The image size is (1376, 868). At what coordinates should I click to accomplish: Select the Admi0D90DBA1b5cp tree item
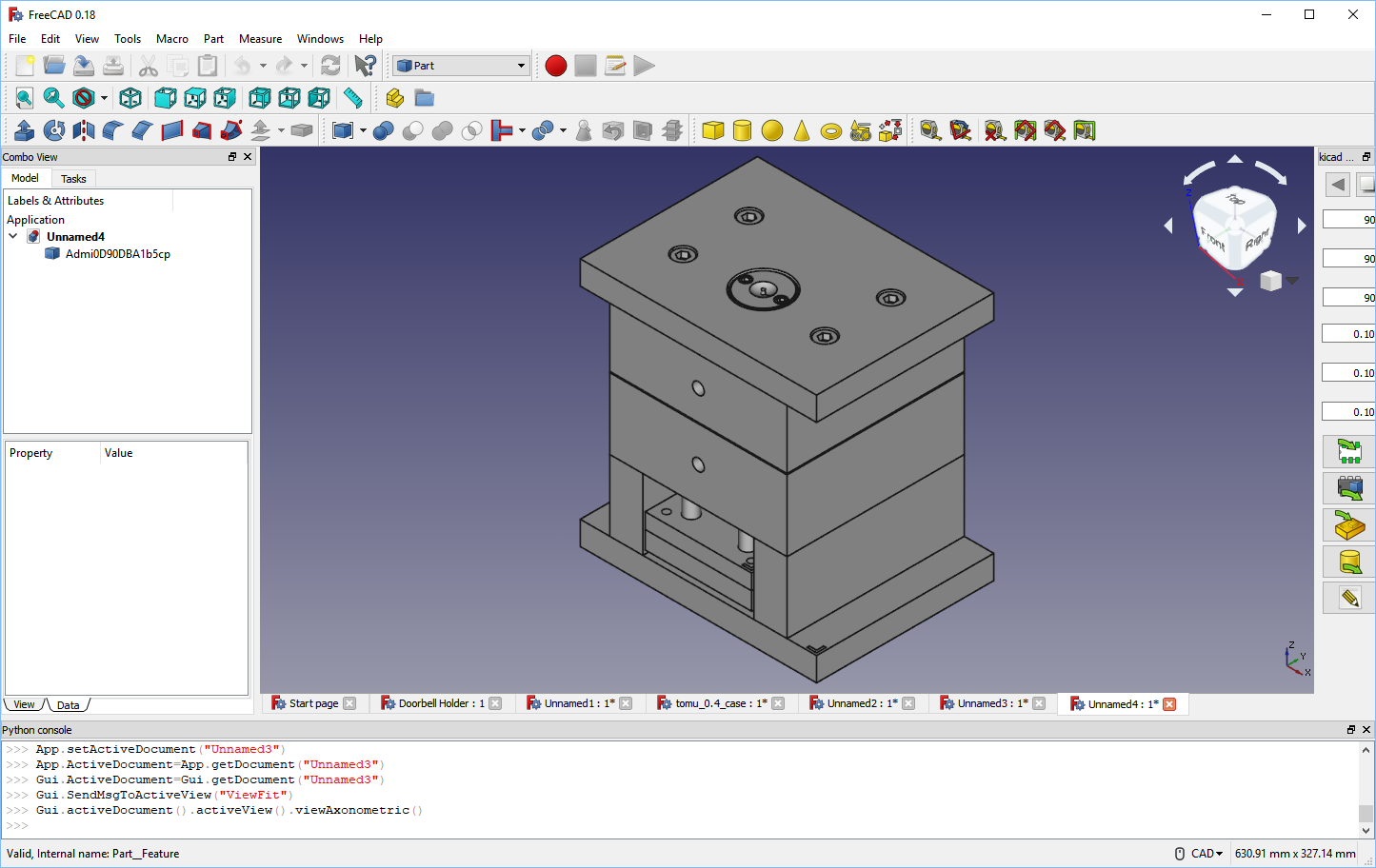117,254
